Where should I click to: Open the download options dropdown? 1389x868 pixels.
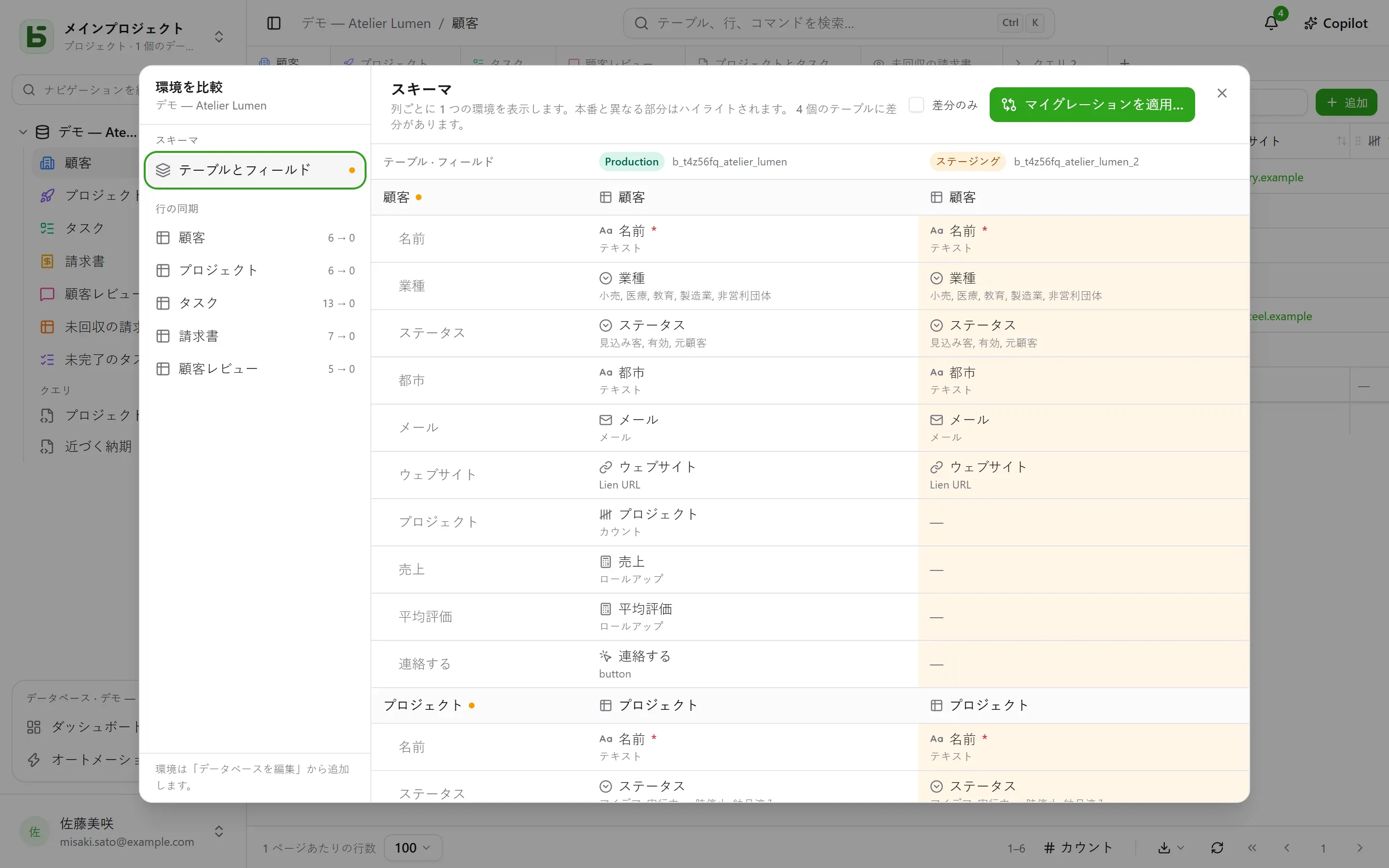coord(1171,847)
